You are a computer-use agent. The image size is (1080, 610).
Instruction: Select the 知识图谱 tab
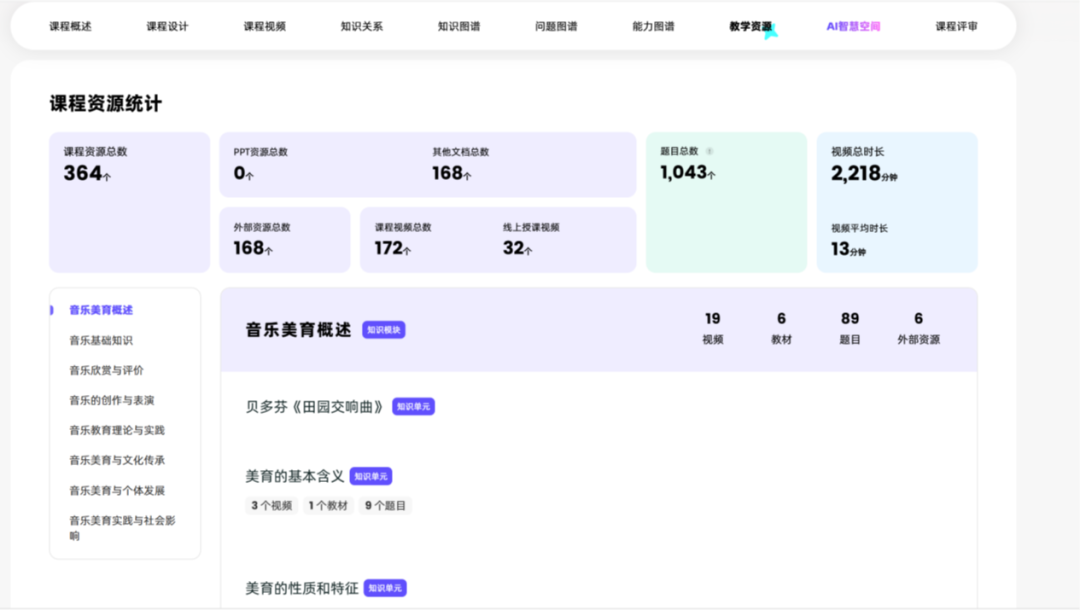click(458, 27)
